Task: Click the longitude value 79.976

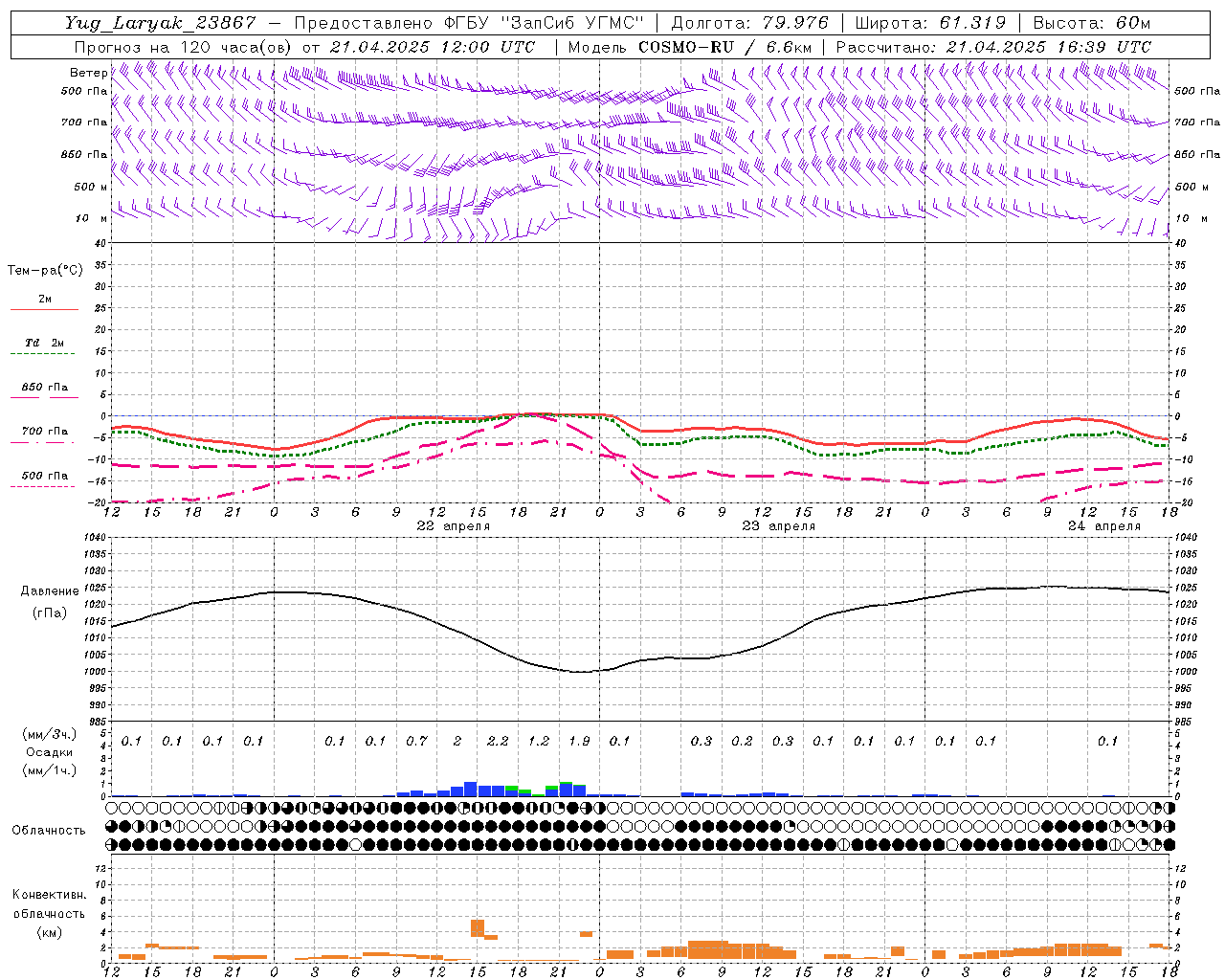Action: [x=795, y=23]
